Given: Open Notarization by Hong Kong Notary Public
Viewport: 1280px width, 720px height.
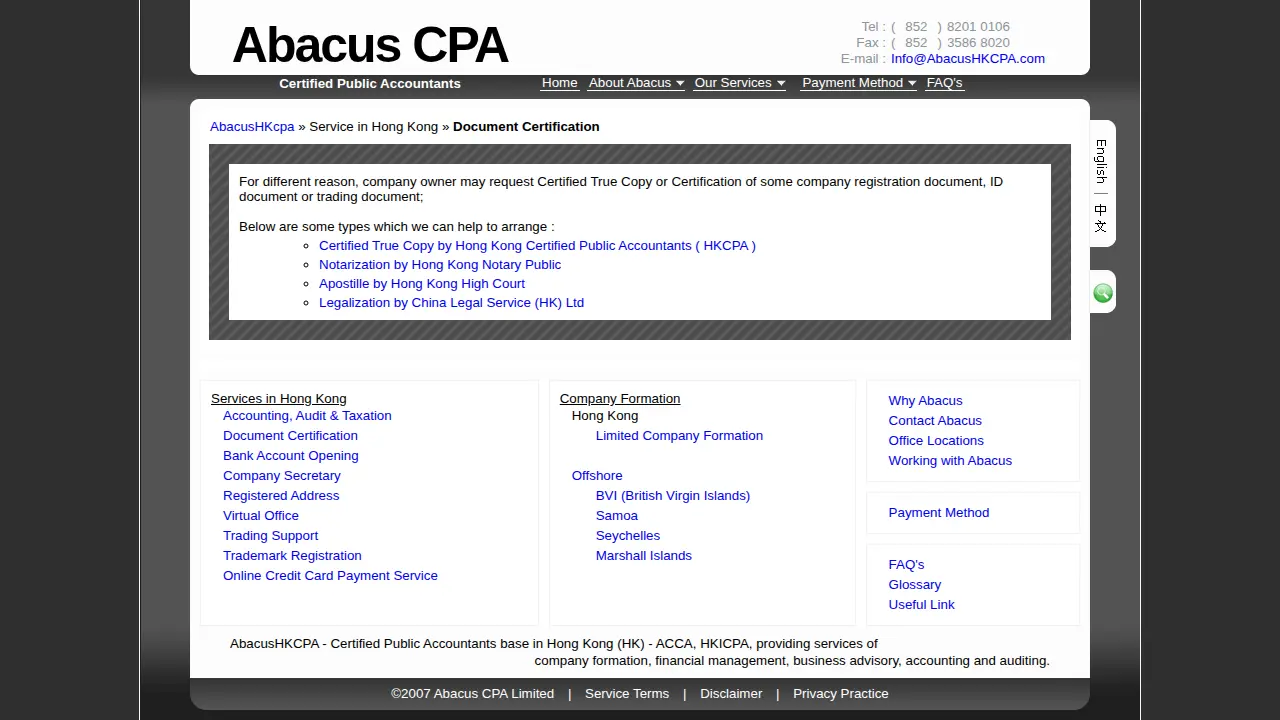Looking at the screenshot, I should (x=440, y=264).
